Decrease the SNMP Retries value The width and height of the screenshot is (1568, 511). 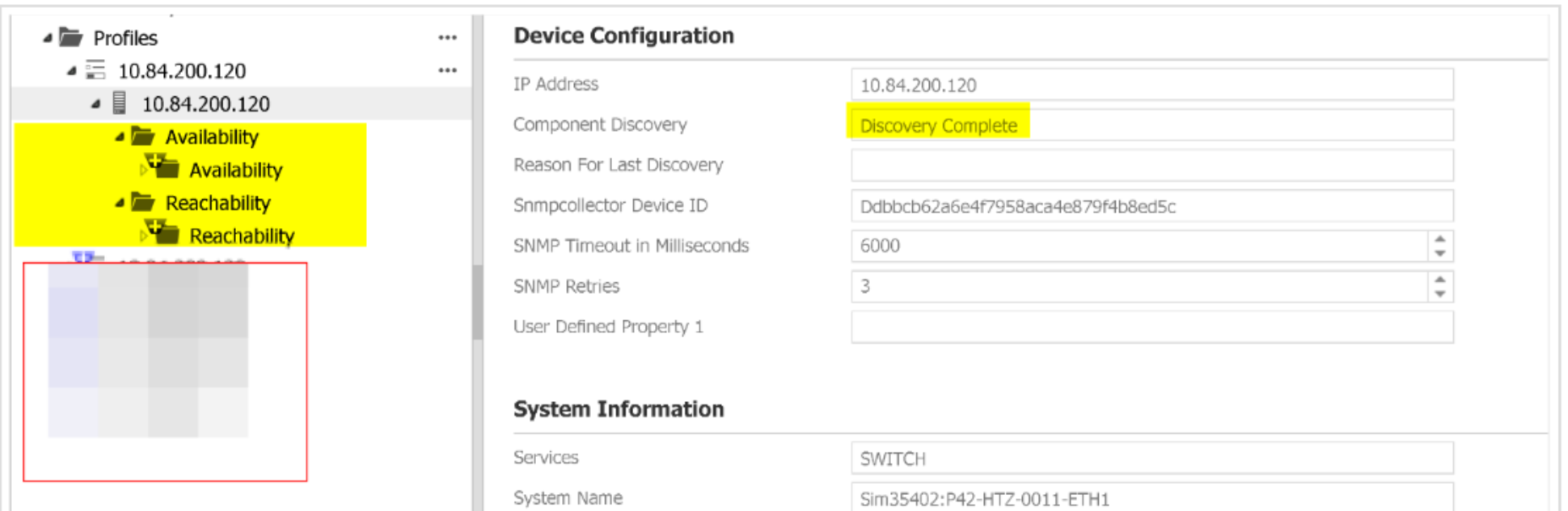click(x=1440, y=293)
